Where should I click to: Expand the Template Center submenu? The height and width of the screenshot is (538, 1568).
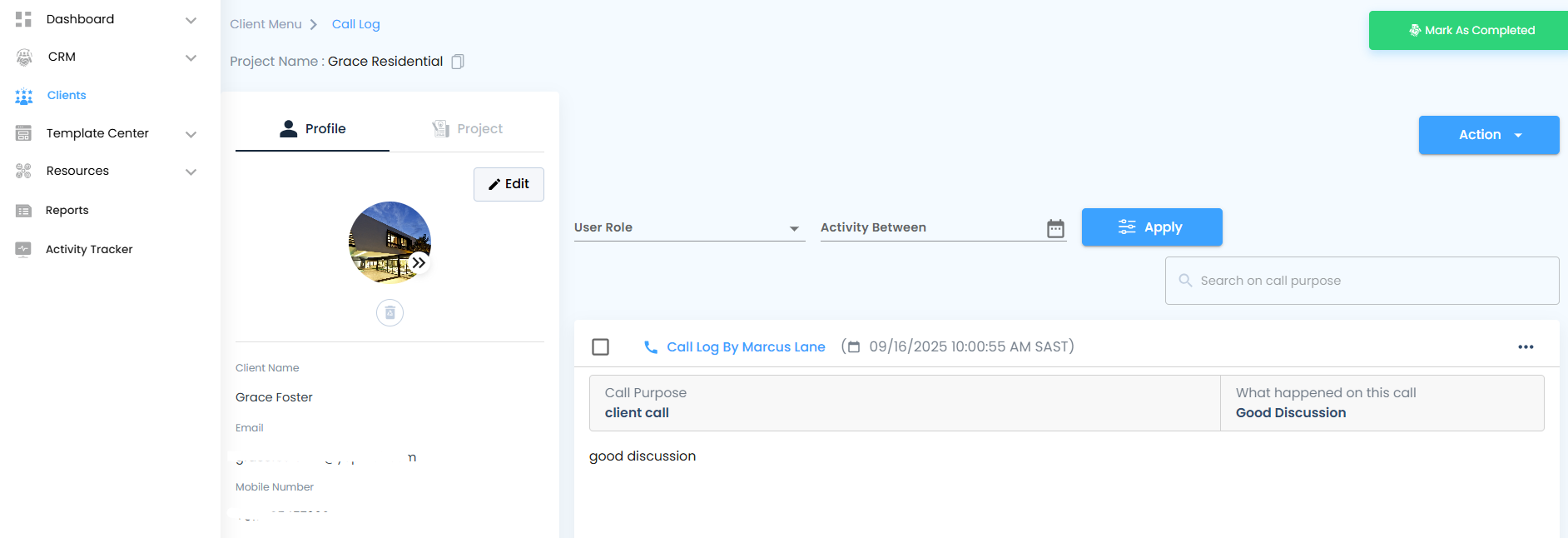coord(191,134)
